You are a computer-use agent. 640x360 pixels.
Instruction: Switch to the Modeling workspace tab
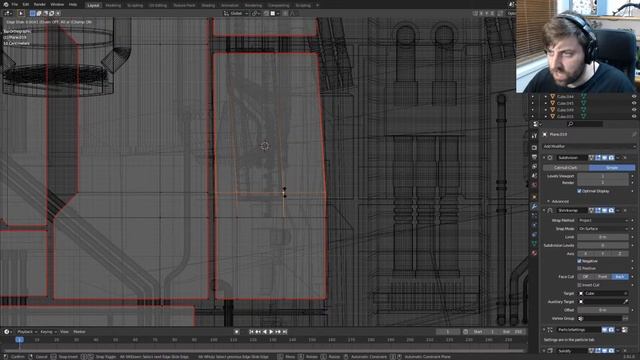tap(113, 5)
